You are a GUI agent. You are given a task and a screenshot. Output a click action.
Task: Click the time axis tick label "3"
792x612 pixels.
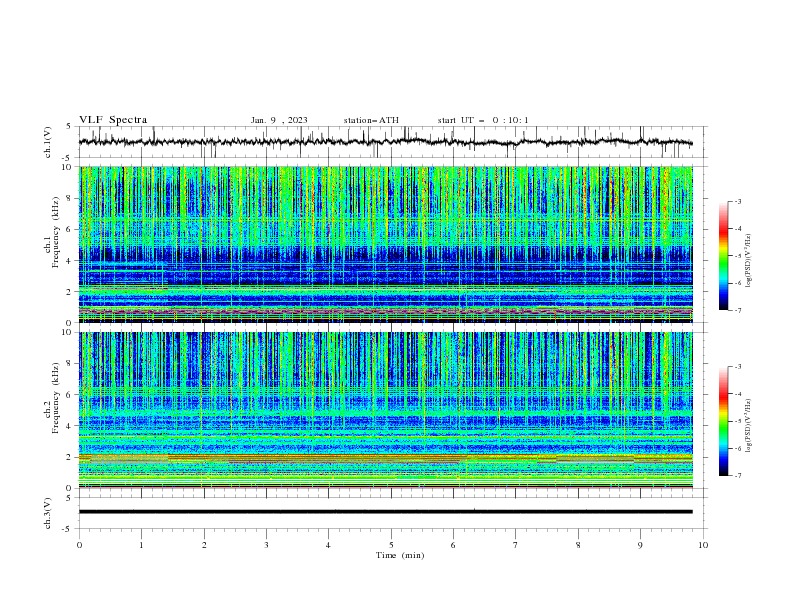click(266, 545)
